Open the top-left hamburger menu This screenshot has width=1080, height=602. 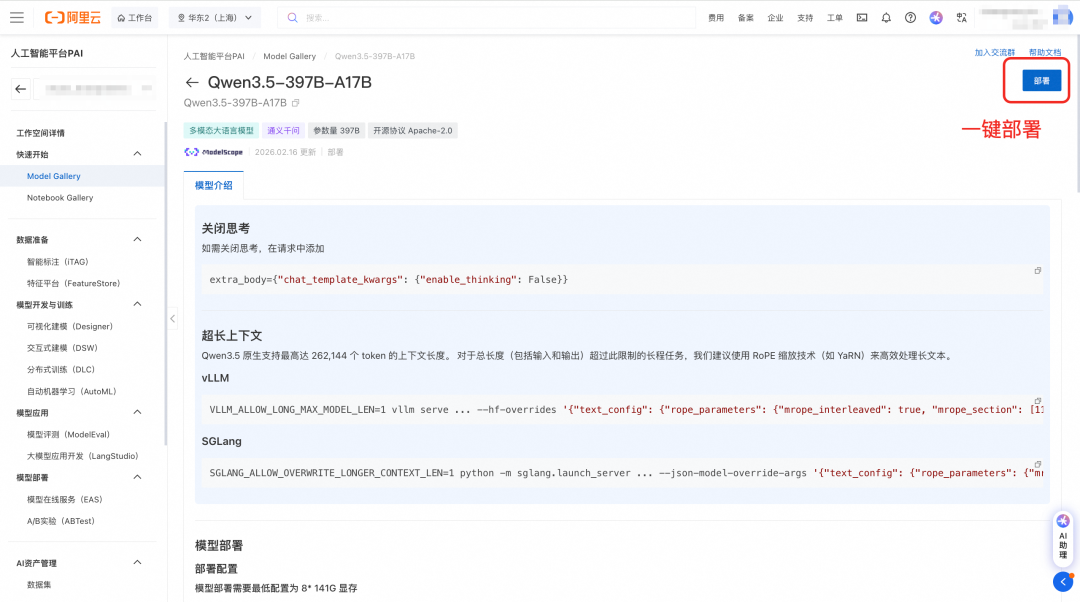[x=16, y=16]
